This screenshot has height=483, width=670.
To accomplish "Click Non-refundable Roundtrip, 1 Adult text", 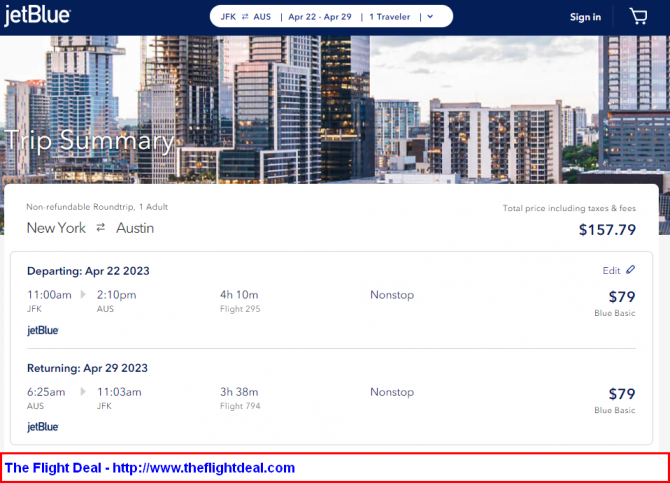I will (x=97, y=207).
